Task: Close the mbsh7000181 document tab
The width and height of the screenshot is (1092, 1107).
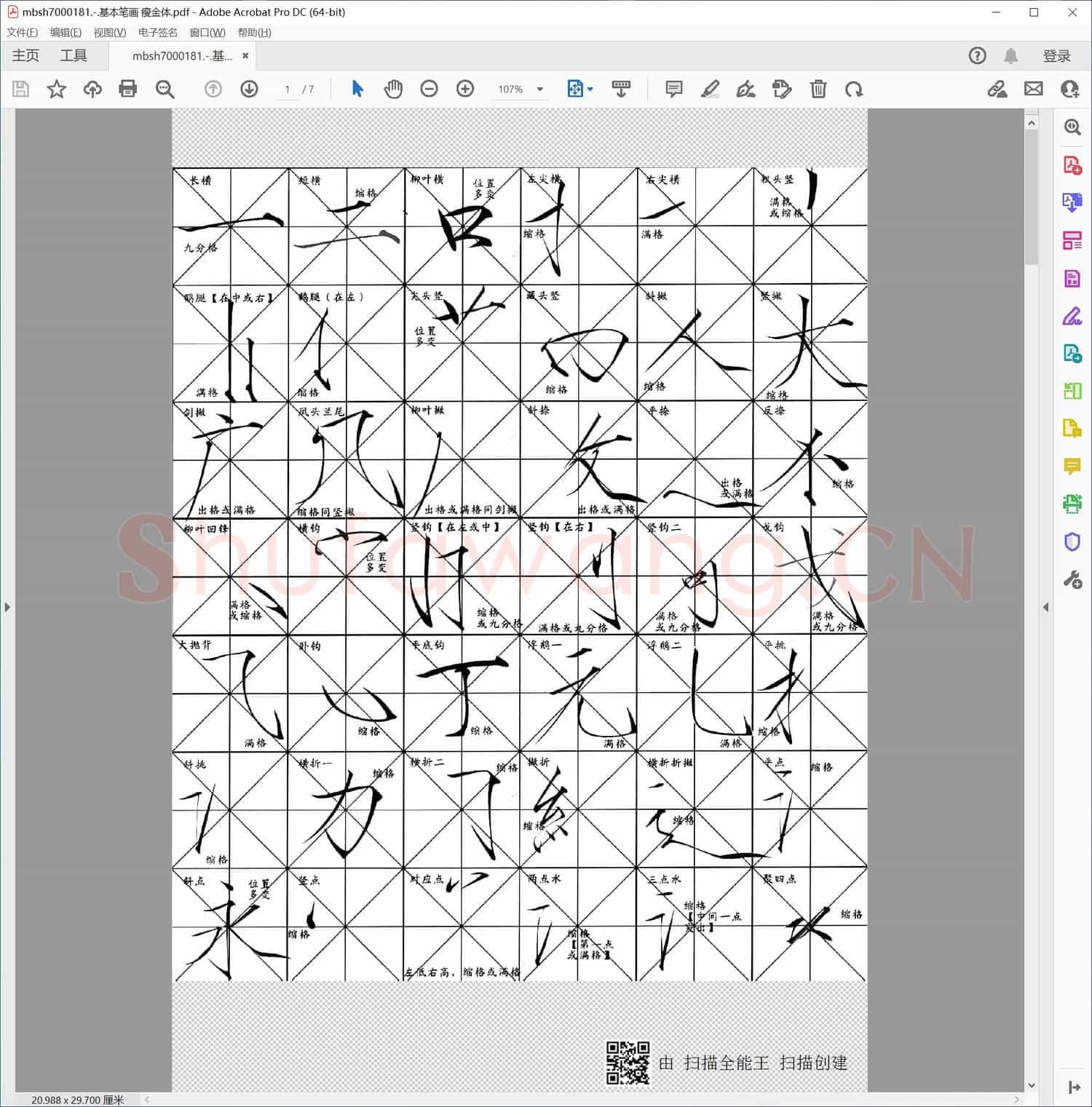Action: pos(245,55)
